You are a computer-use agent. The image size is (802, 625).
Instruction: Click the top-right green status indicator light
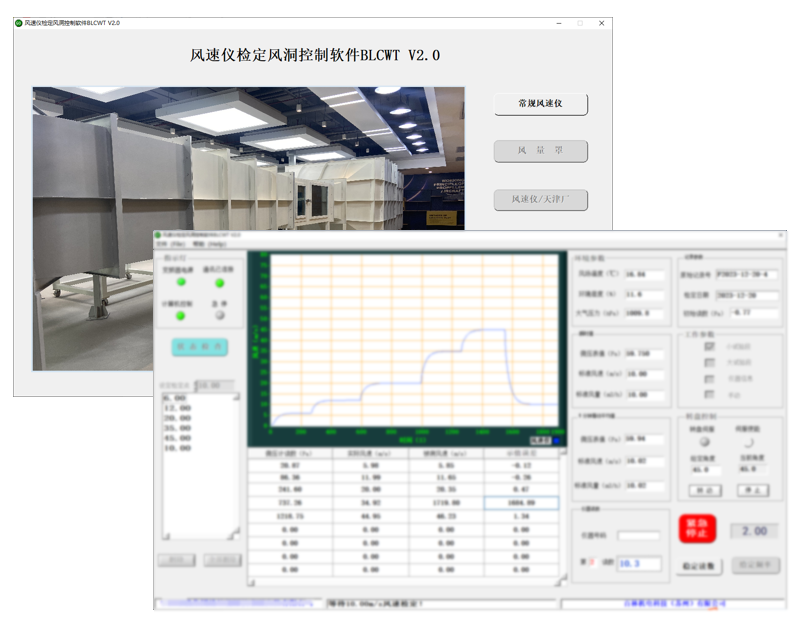(219, 283)
